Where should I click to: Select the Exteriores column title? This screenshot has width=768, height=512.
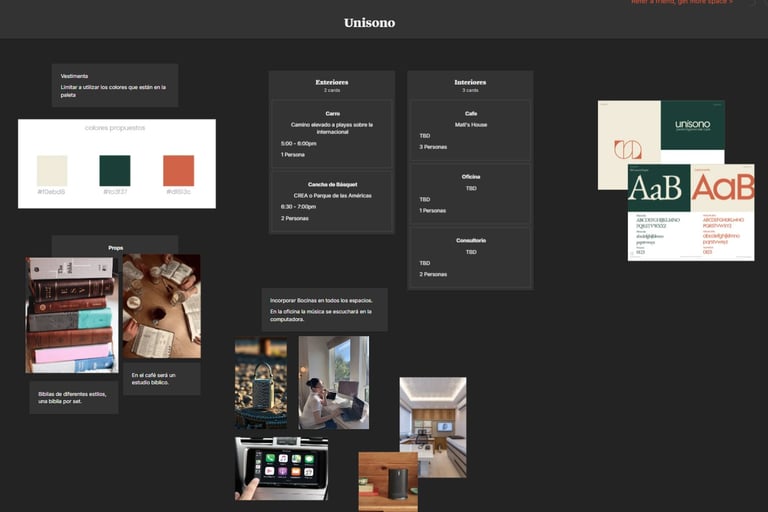[x=332, y=82]
